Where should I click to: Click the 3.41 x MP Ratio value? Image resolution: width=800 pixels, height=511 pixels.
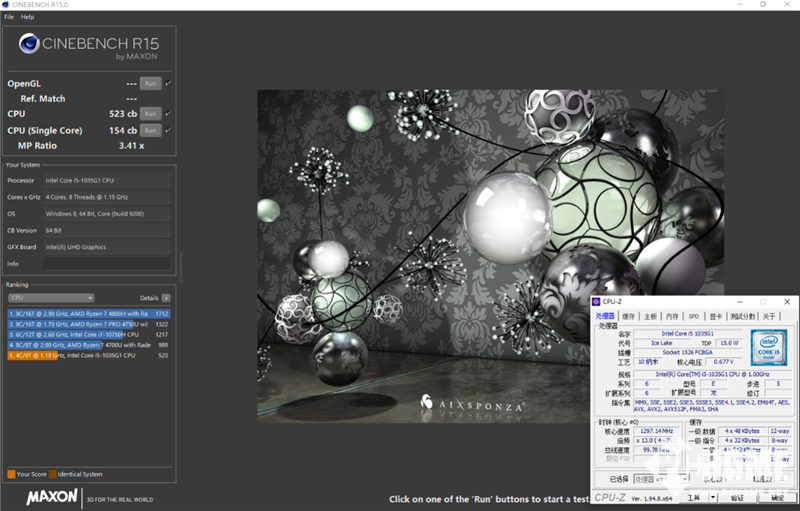tap(131, 146)
